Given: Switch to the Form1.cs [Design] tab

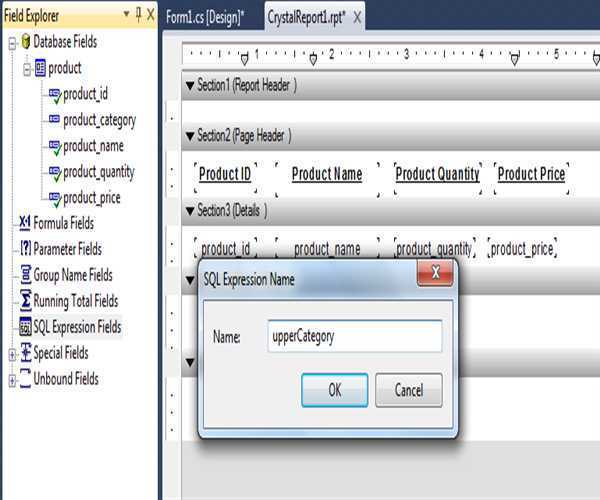Looking at the screenshot, I should click(x=211, y=16).
